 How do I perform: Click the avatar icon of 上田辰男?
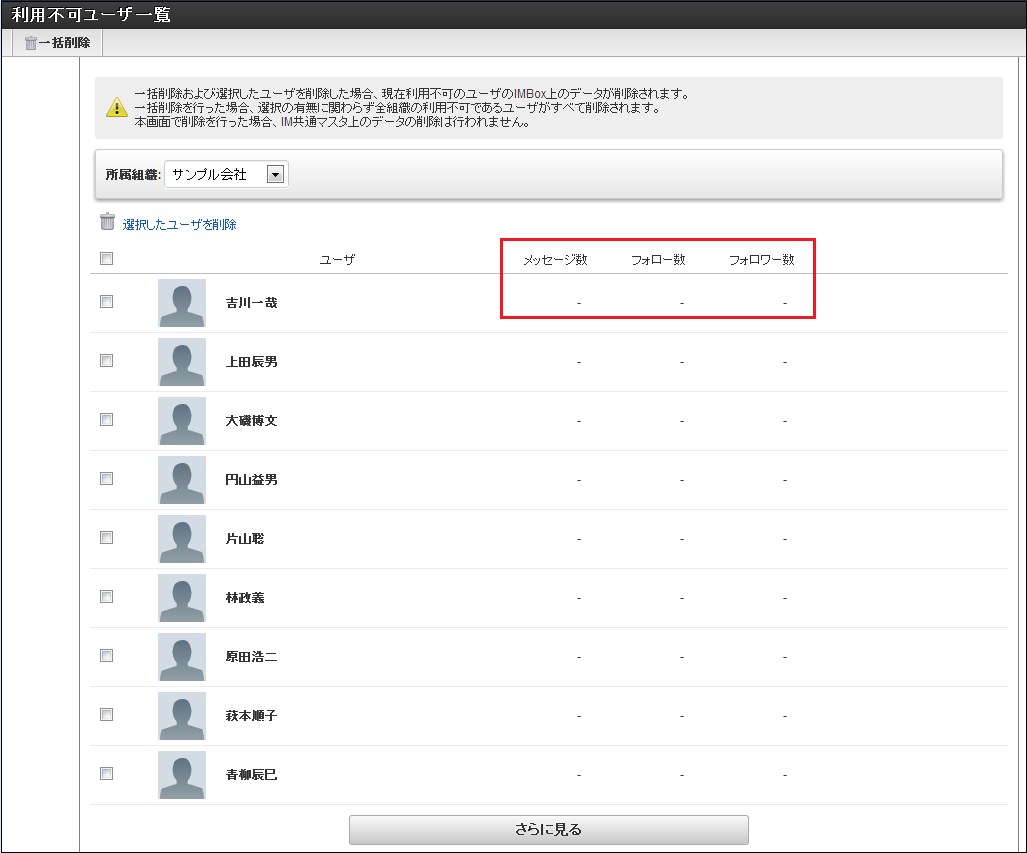182,362
